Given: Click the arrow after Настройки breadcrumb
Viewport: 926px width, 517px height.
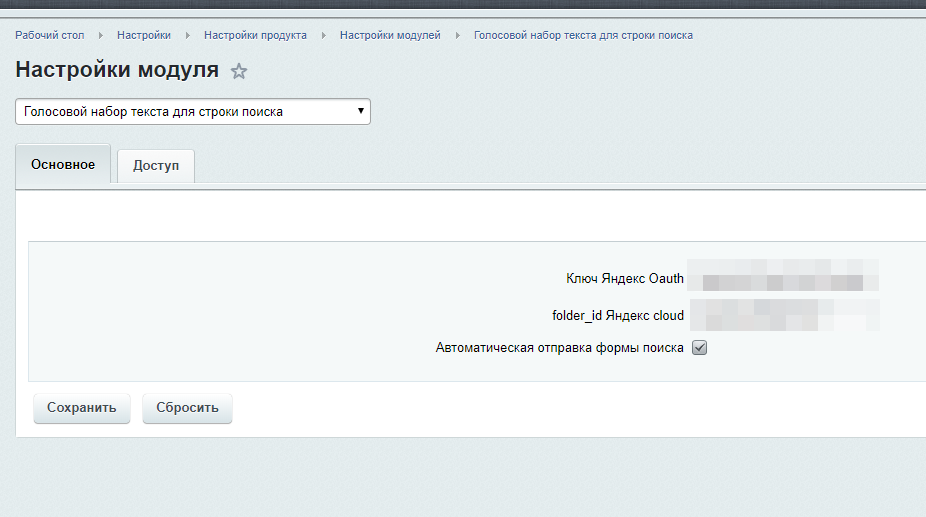Looking at the screenshot, I should [x=188, y=36].
